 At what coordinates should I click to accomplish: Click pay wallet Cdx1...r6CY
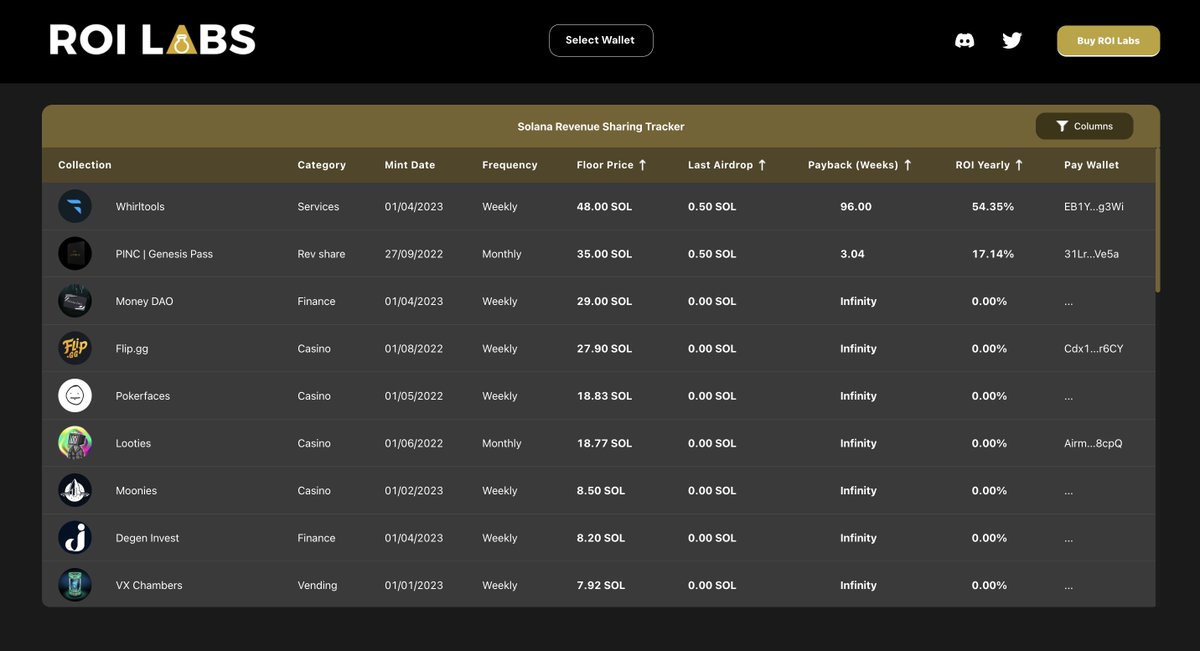point(1094,349)
